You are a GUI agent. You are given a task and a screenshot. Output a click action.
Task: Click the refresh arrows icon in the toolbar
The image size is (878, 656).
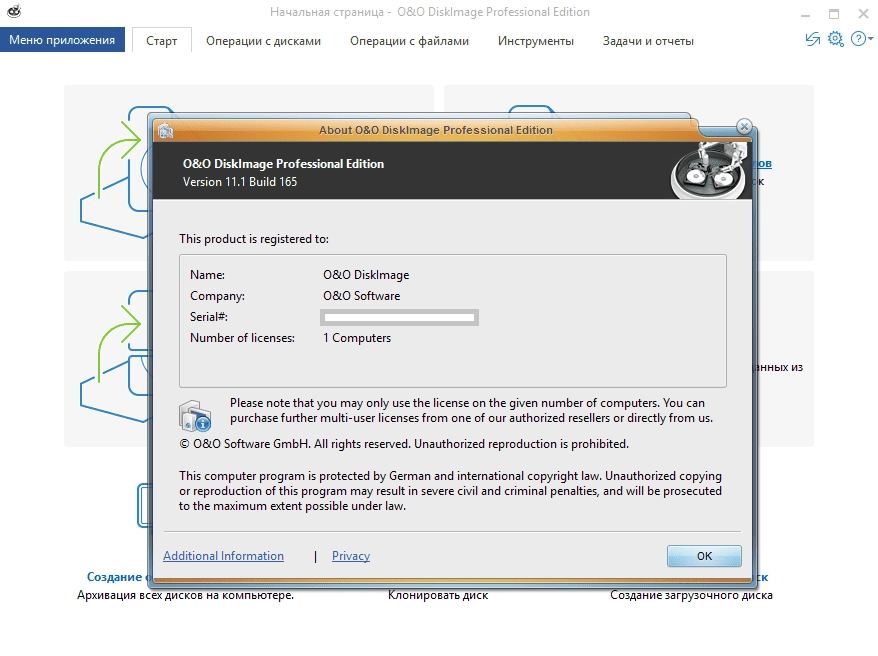[x=812, y=39]
